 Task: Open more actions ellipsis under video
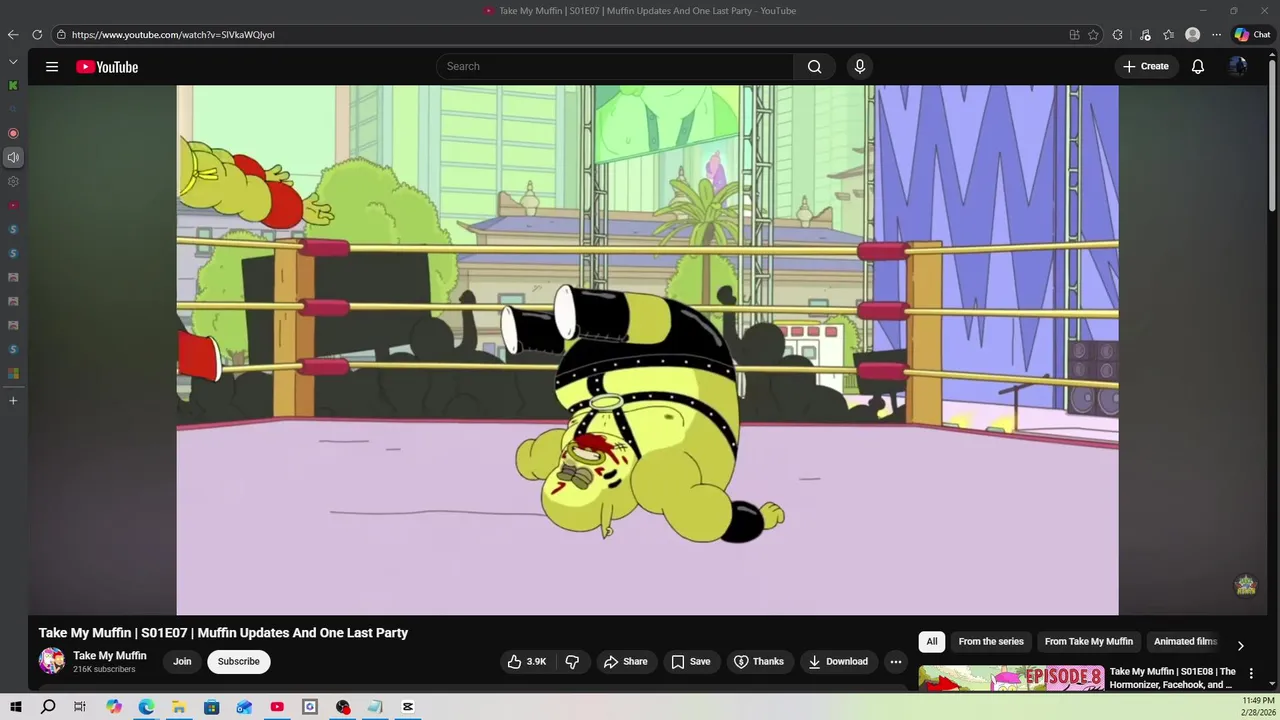click(x=896, y=662)
